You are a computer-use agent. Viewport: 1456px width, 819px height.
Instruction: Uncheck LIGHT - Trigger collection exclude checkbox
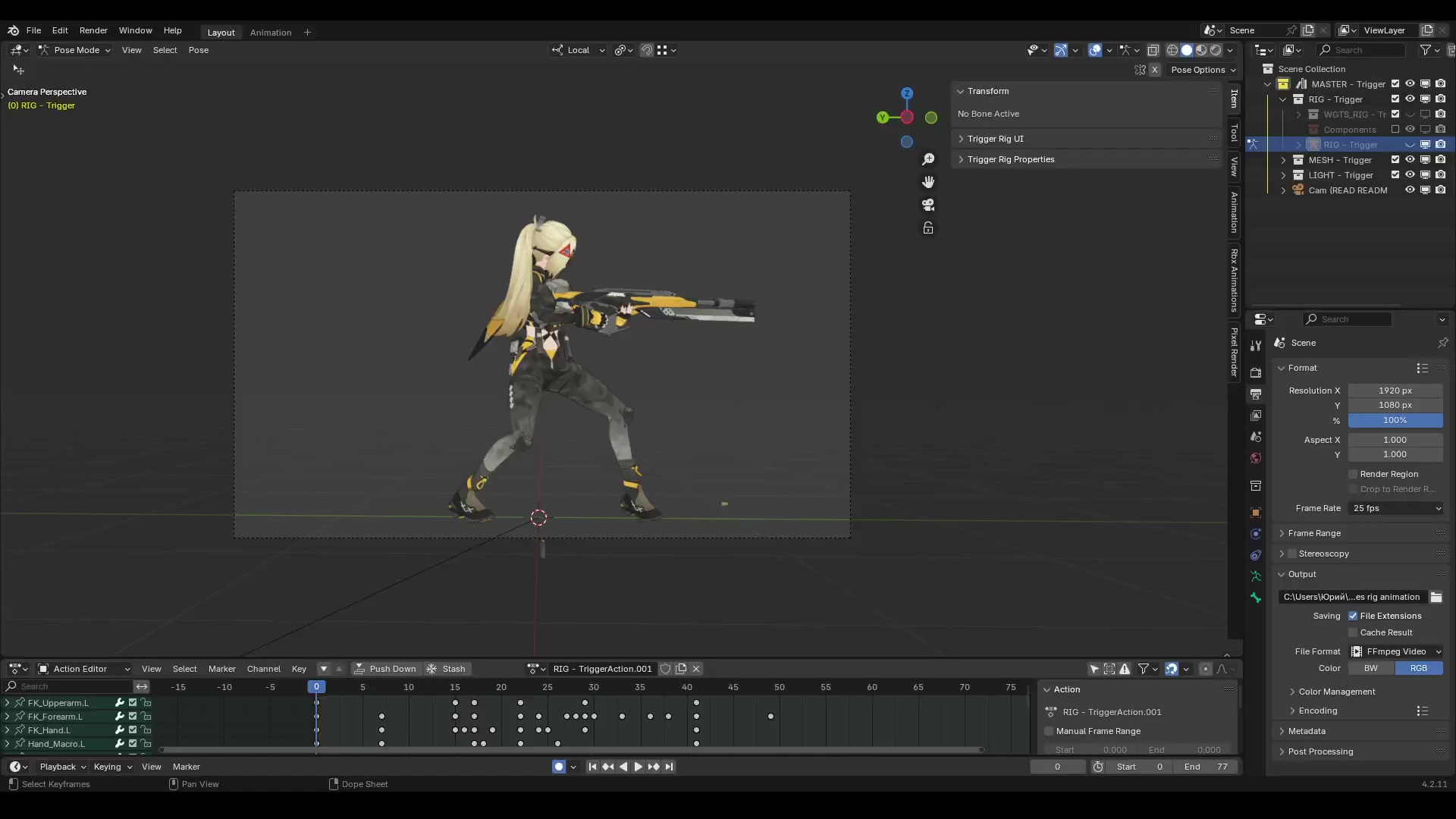click(x=1395, y=175)
